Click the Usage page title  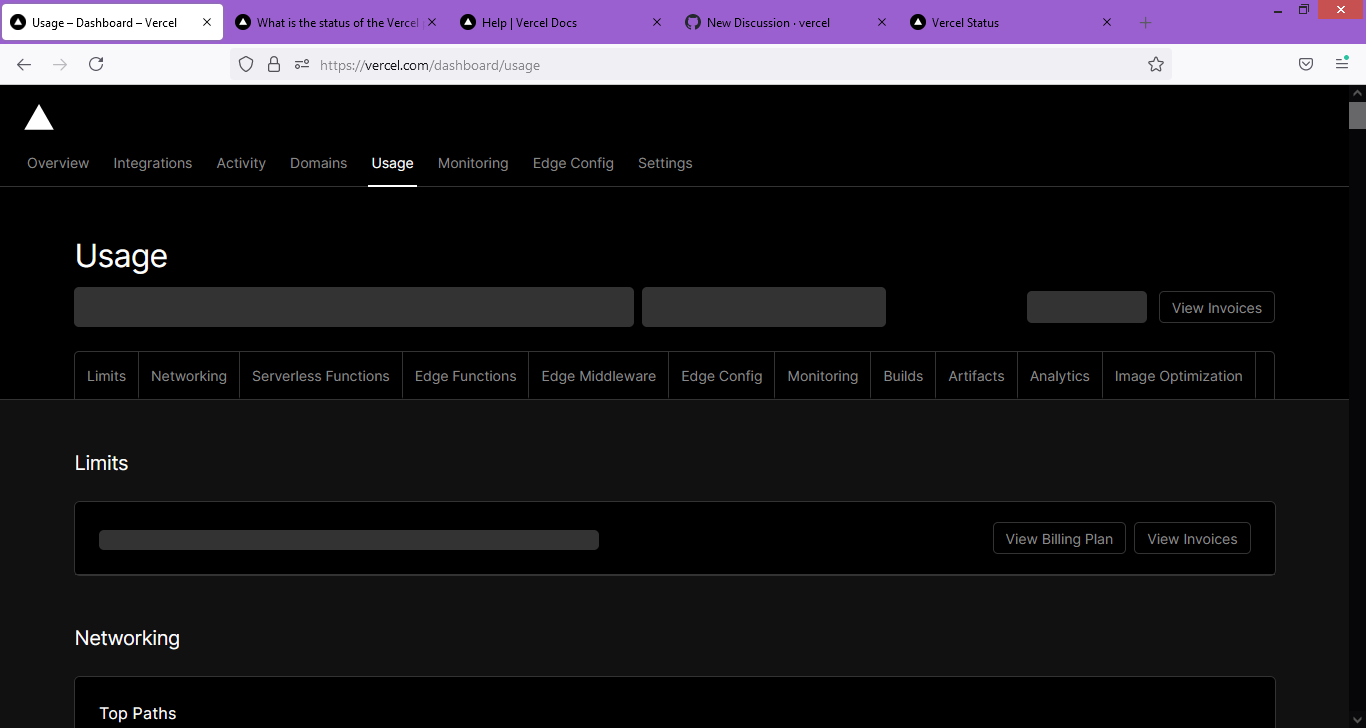[x=121, y=256]
